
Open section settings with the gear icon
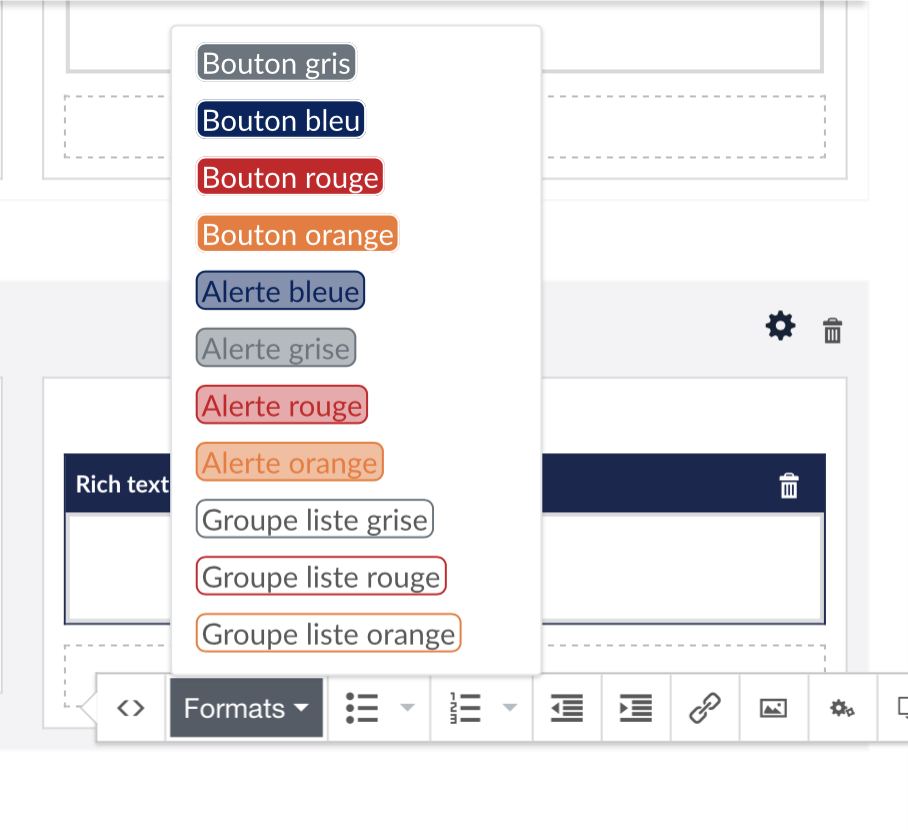click(780, 326)
